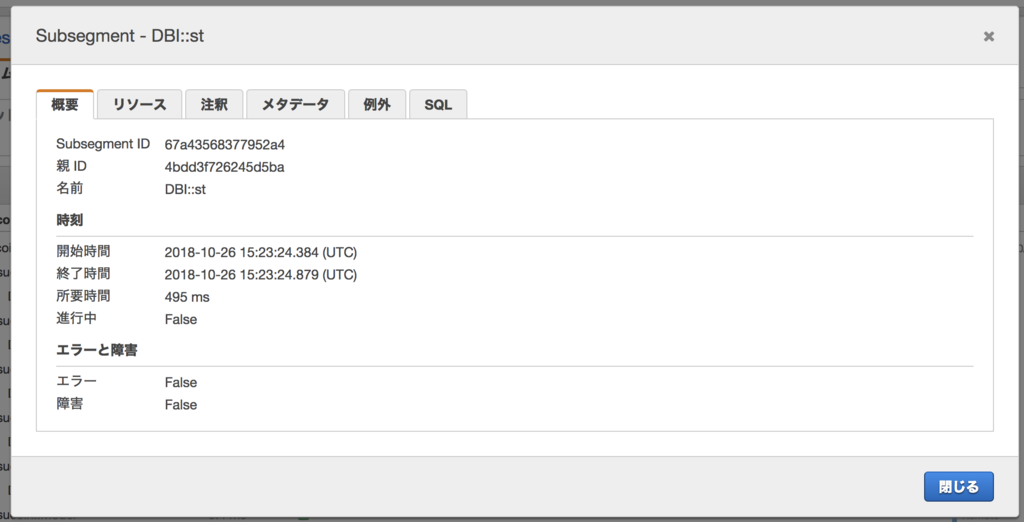Click the エラーと障害 section heading
This screenshot has width=1024, height=522.
point(97,350)
